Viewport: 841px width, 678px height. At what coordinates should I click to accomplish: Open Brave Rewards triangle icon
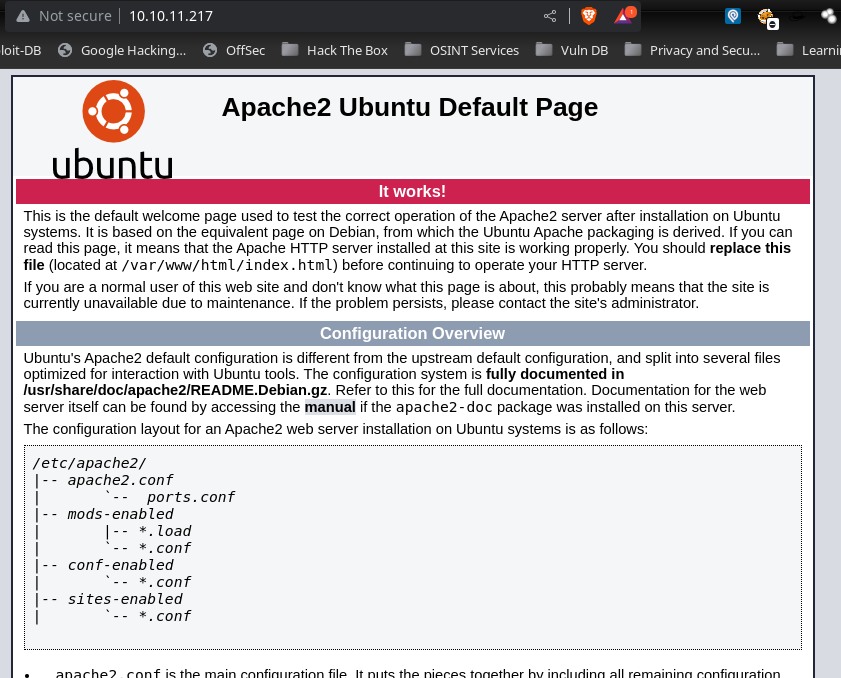coord(624,16)
